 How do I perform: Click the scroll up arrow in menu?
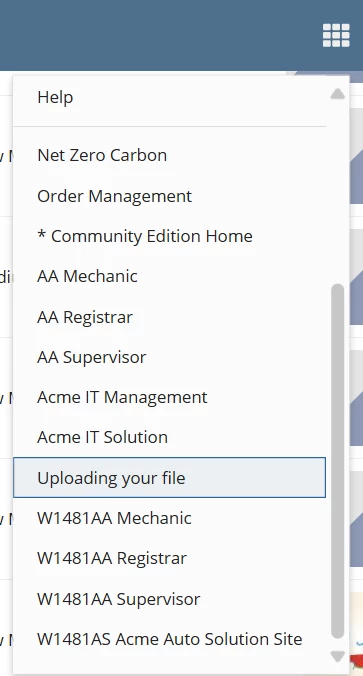(x=338, y=94)
